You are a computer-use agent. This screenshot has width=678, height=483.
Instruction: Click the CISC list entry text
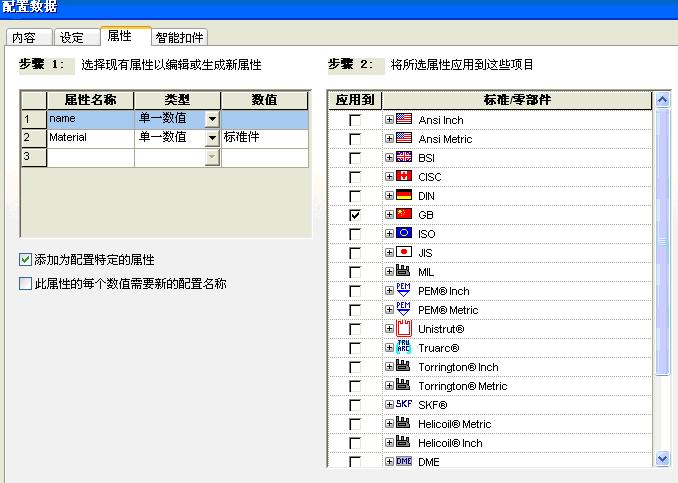[x=429, y=177]
